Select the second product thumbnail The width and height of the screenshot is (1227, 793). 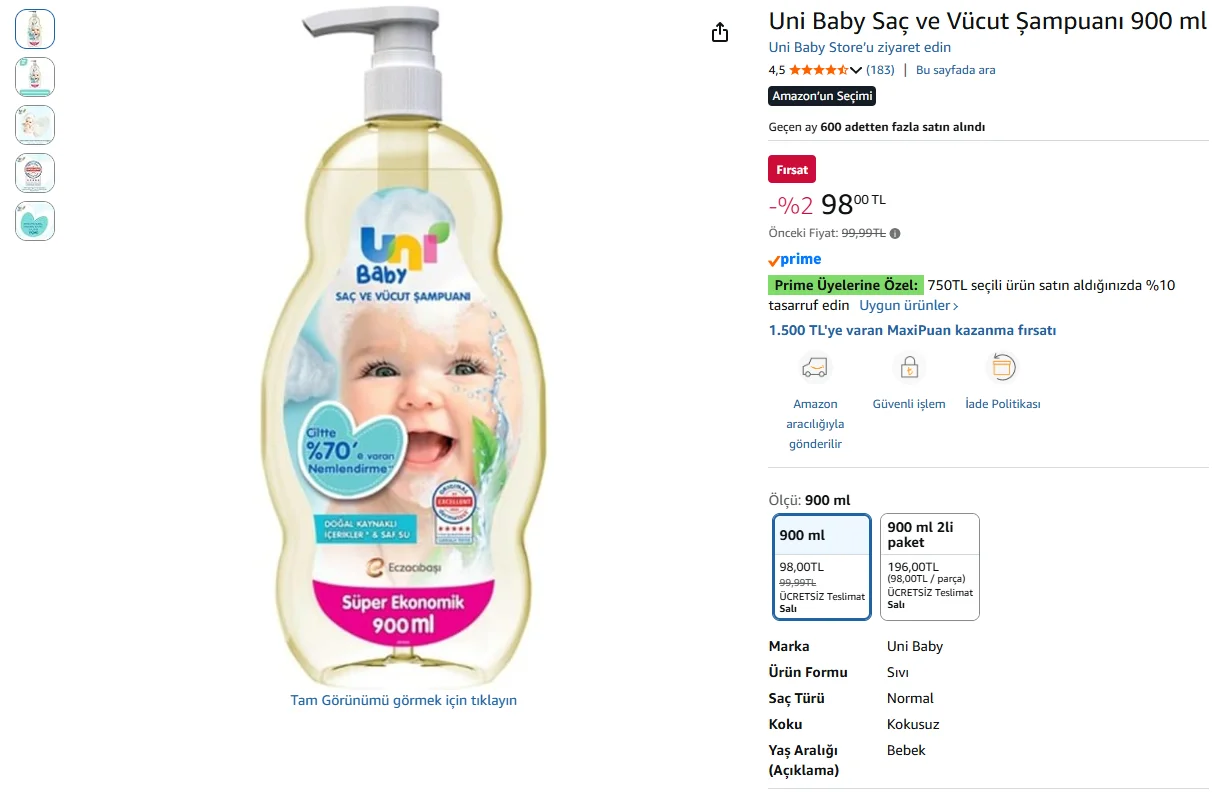(x=35, y=77)
